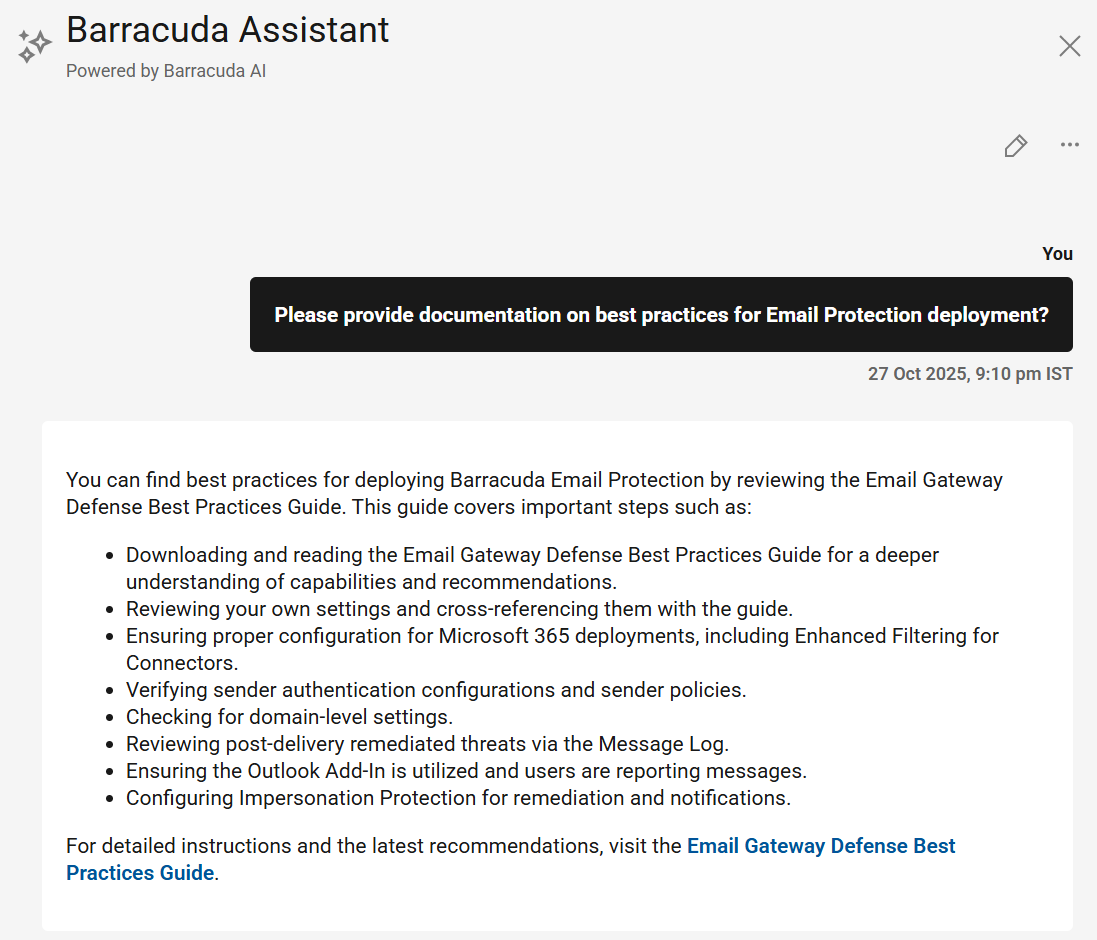
Task: Open the more options ellipsis menu
Action: 1069,146
